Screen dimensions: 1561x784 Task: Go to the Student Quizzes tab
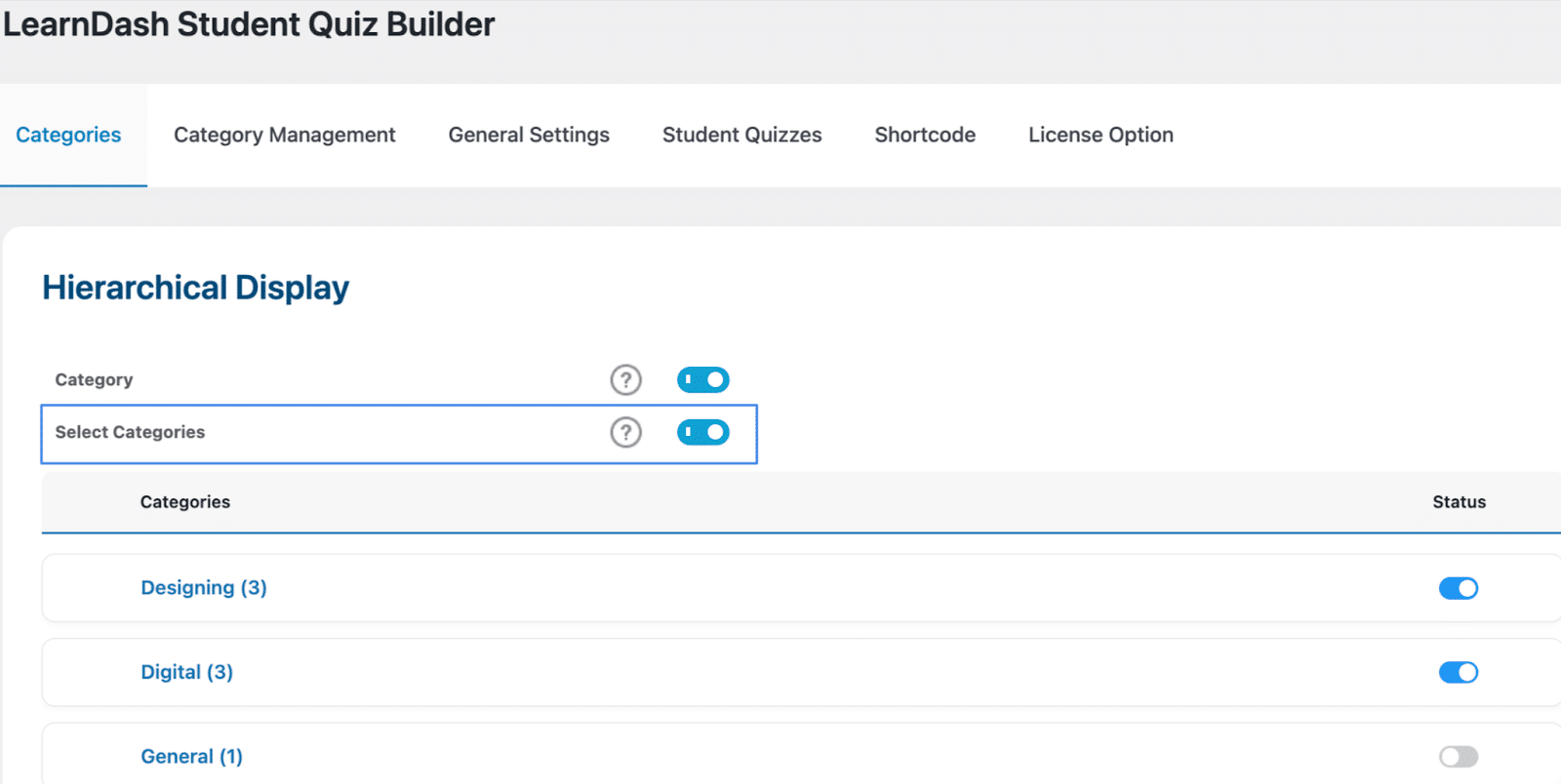coord(741,135)
